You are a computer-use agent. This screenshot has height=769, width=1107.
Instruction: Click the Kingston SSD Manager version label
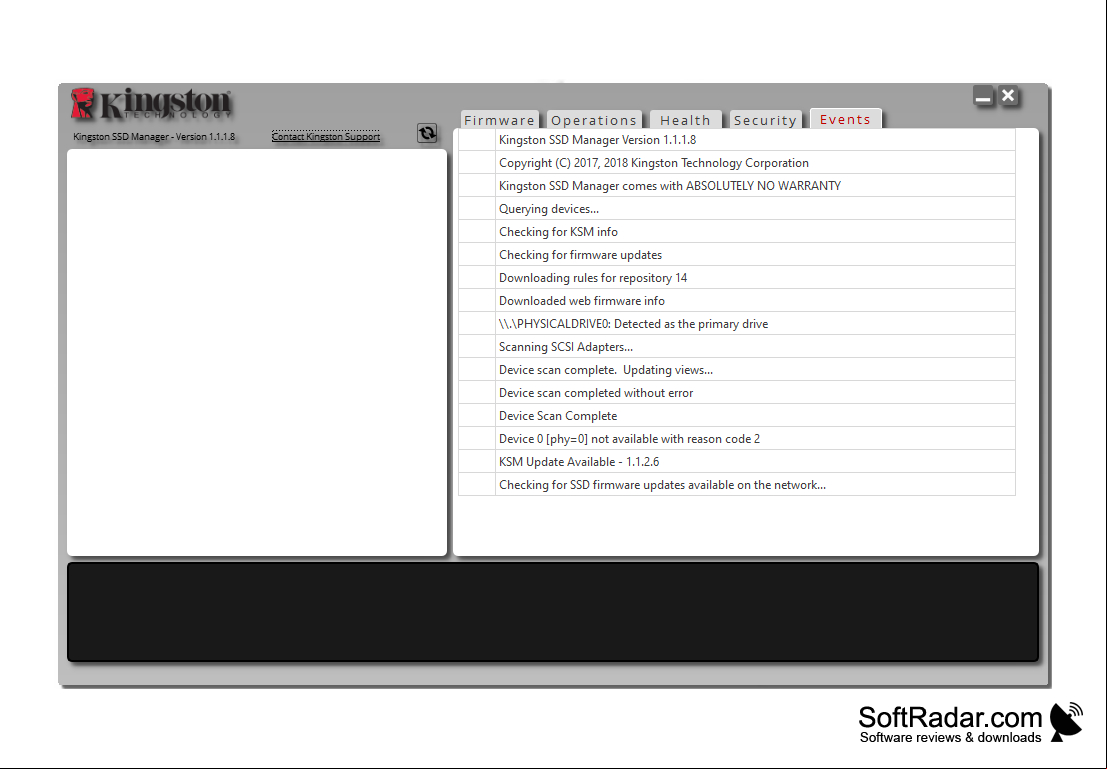(x=154, y=136)
